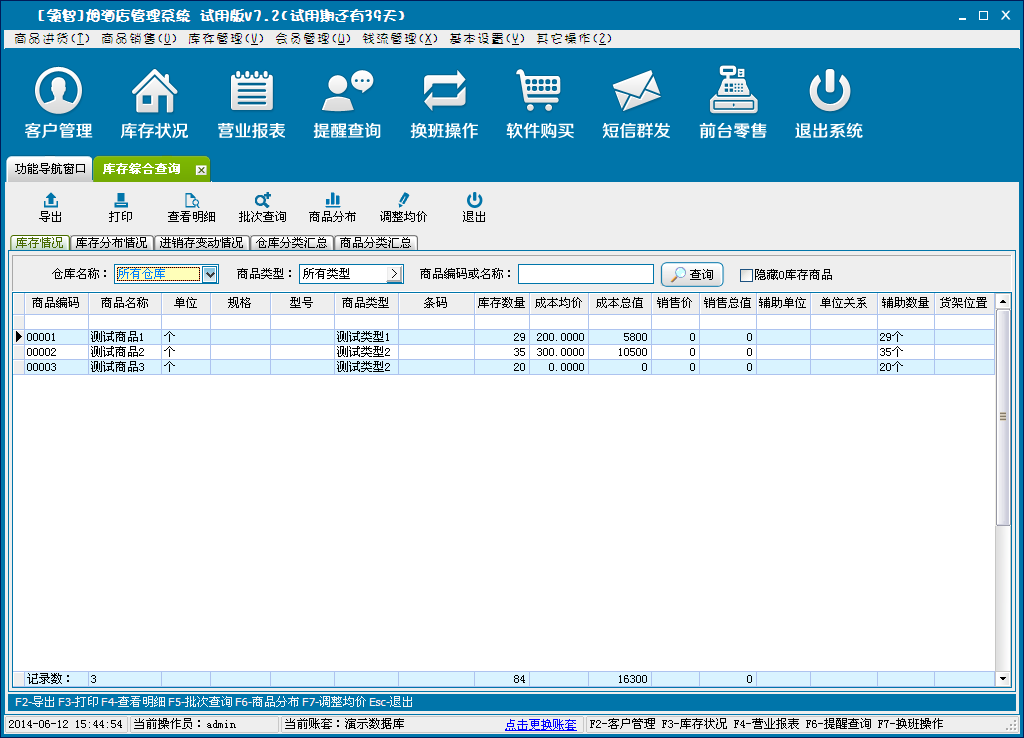Image resolution: width=1024 pixels, height=738 pixels.
Task: Click 点击更换账套 link in status bar
Action: click(x=540, y=724)
